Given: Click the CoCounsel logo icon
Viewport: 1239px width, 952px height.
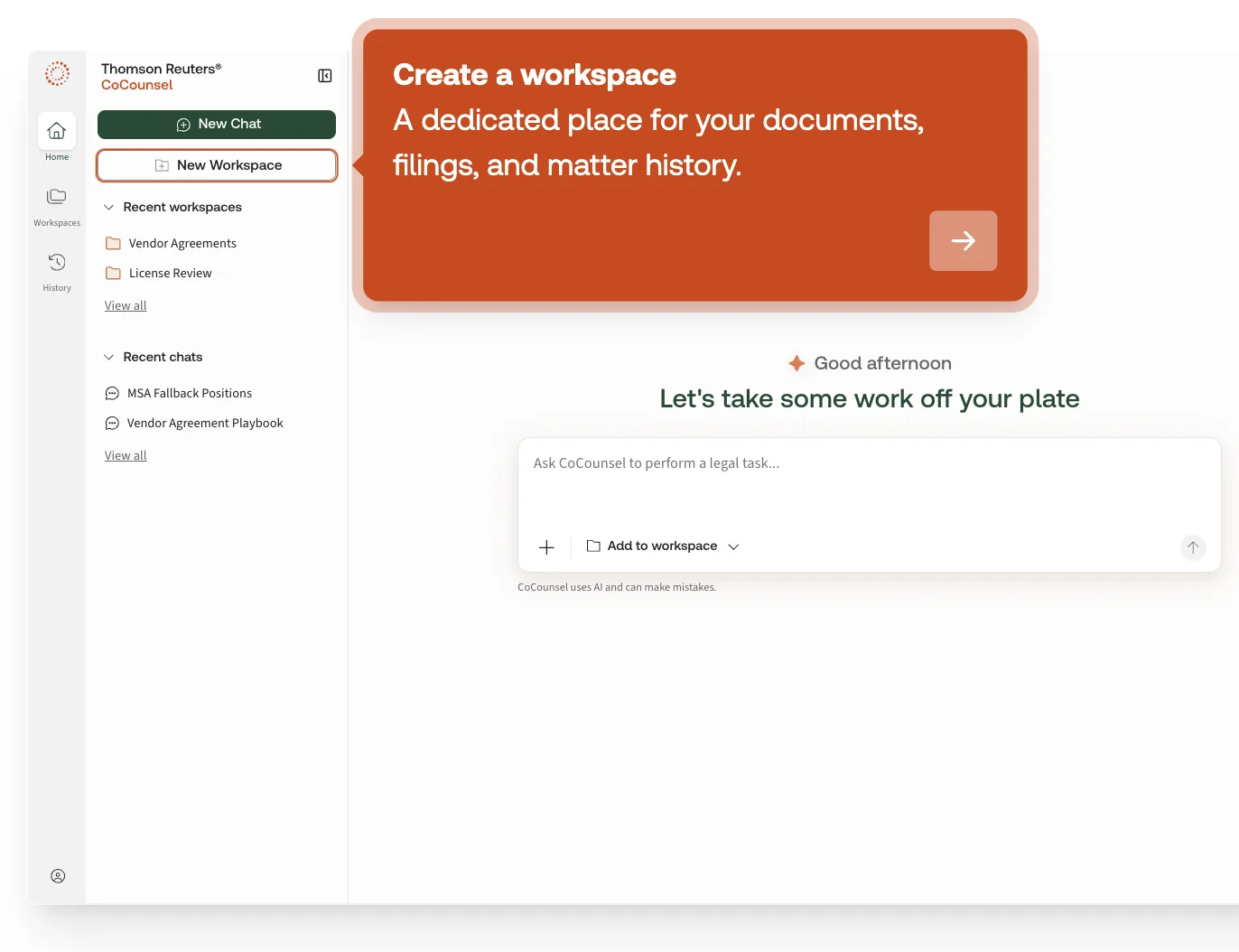Looking at the screenshot, I should tap(57, 74).
